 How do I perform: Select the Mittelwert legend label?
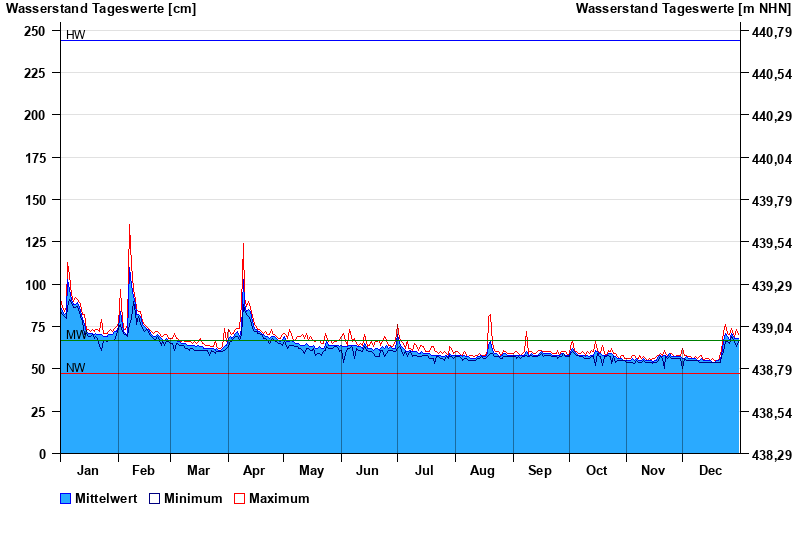point(106,498)
